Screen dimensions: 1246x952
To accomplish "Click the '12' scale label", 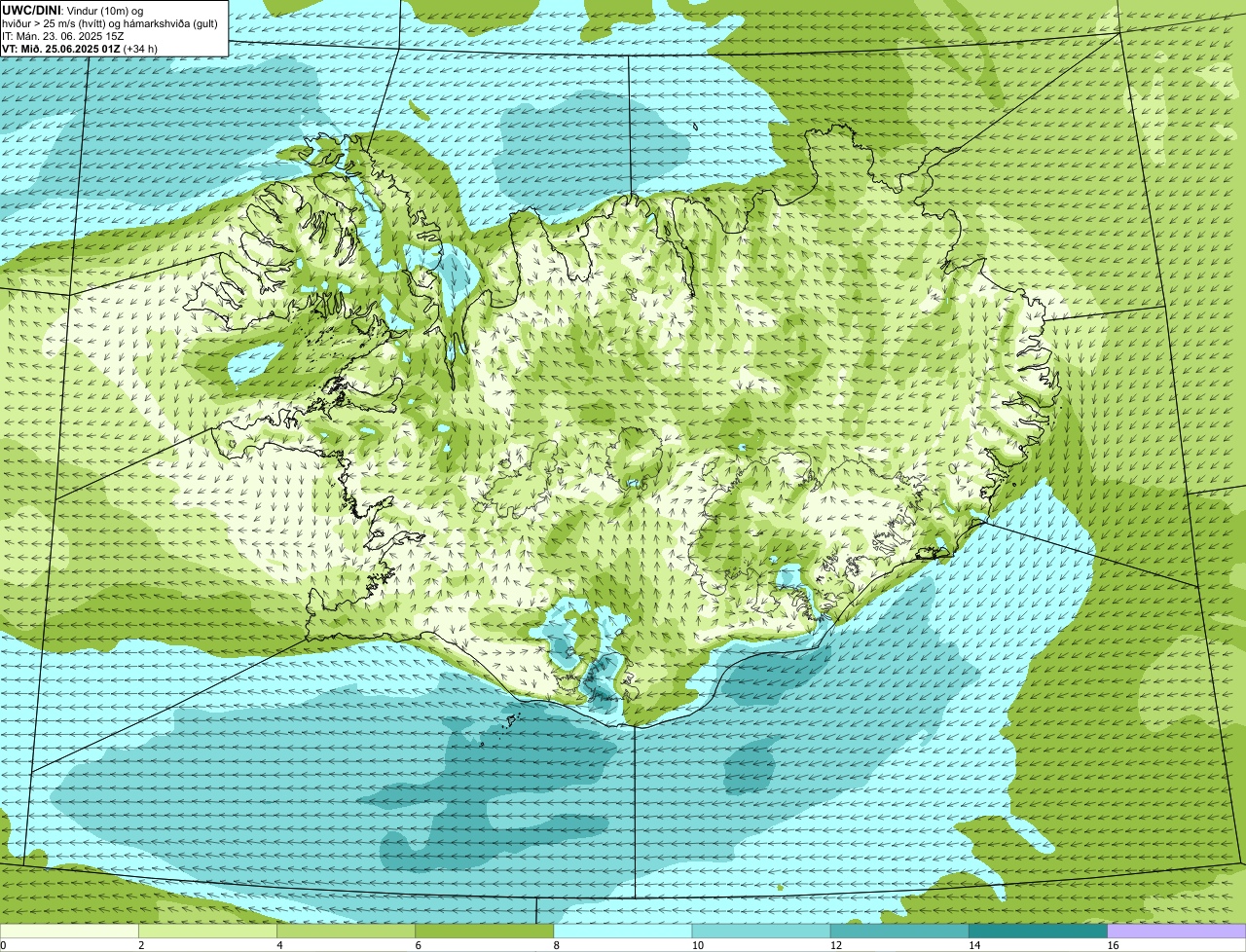I will (836, 945).
